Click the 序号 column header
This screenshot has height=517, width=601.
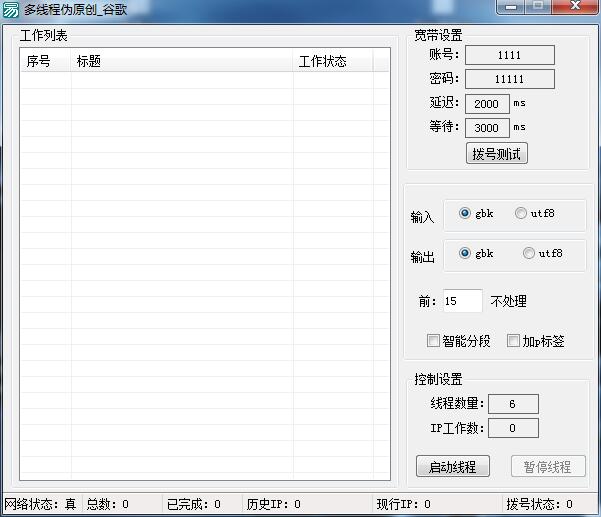pos(46,61)
